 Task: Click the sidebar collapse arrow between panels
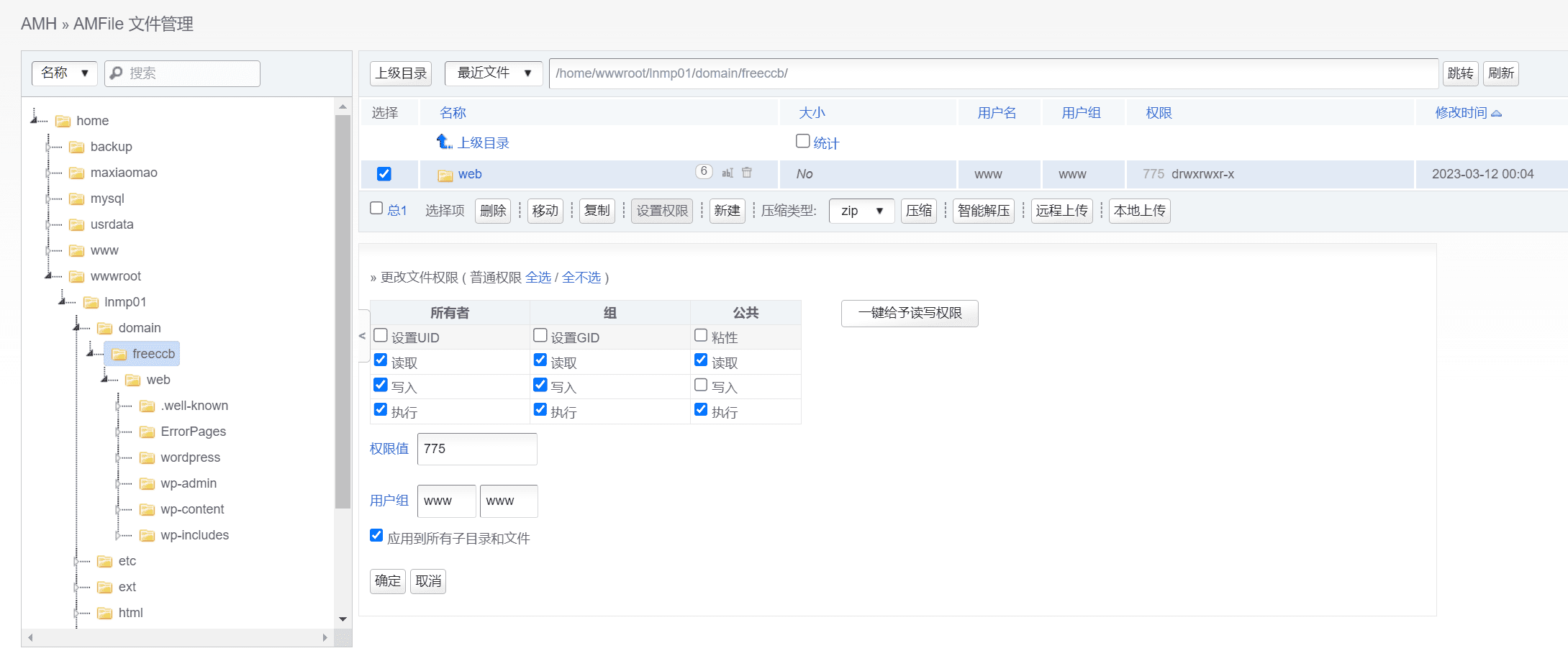point(362,336)
